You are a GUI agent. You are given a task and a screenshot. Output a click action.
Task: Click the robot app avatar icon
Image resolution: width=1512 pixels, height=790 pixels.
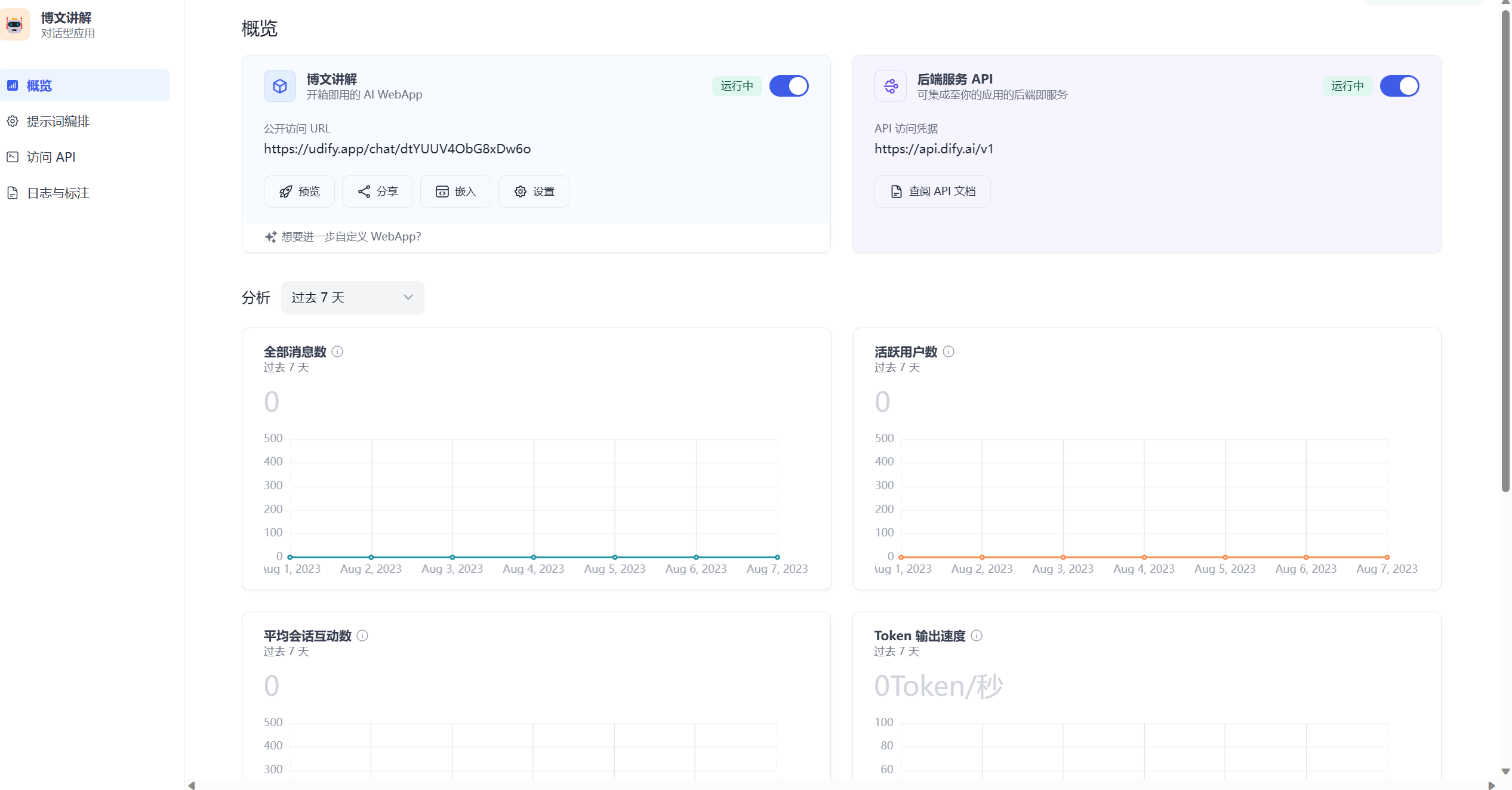(14, 24)
